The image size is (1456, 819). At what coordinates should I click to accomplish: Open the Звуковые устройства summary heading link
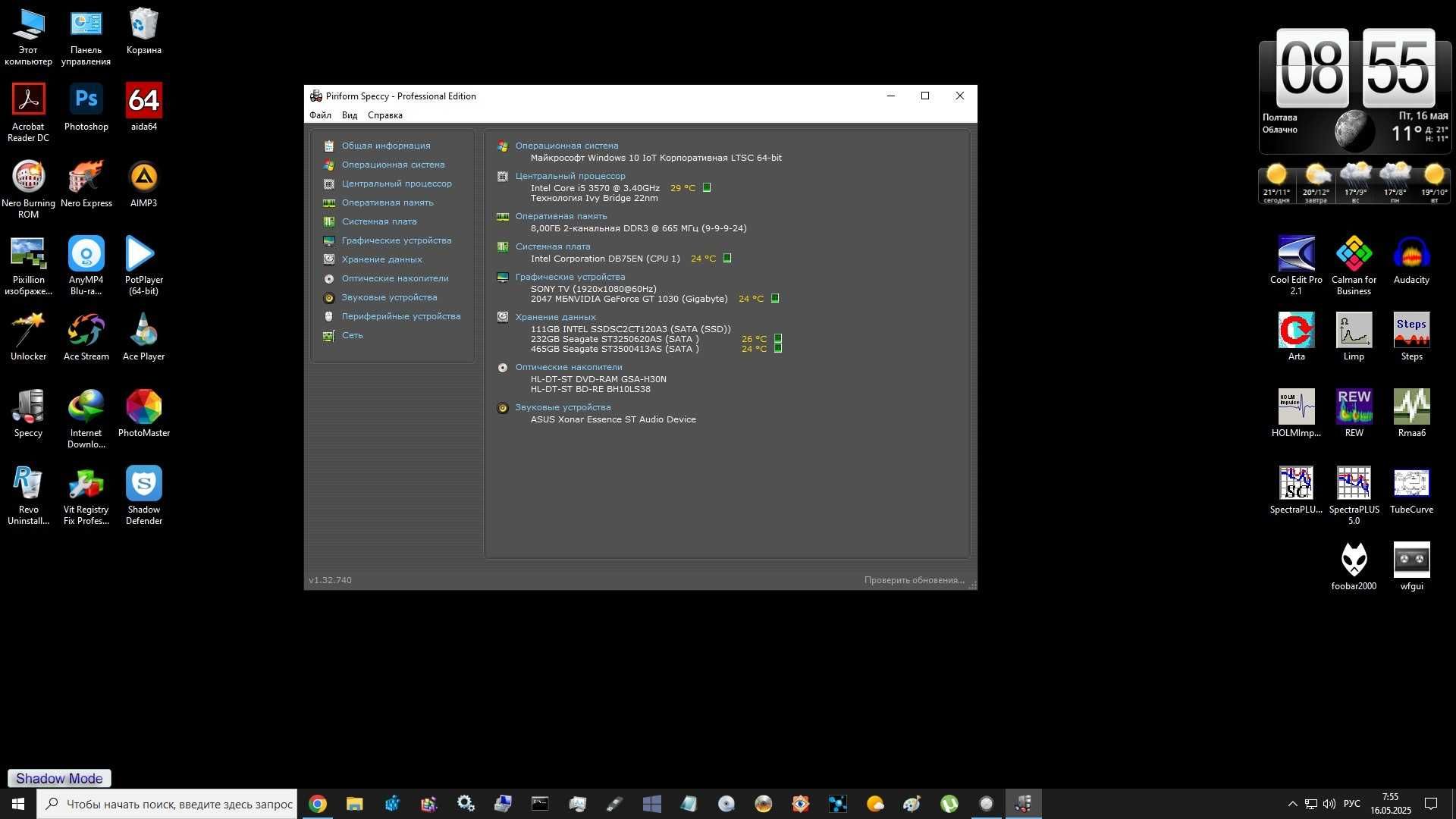tap(563, 407)
